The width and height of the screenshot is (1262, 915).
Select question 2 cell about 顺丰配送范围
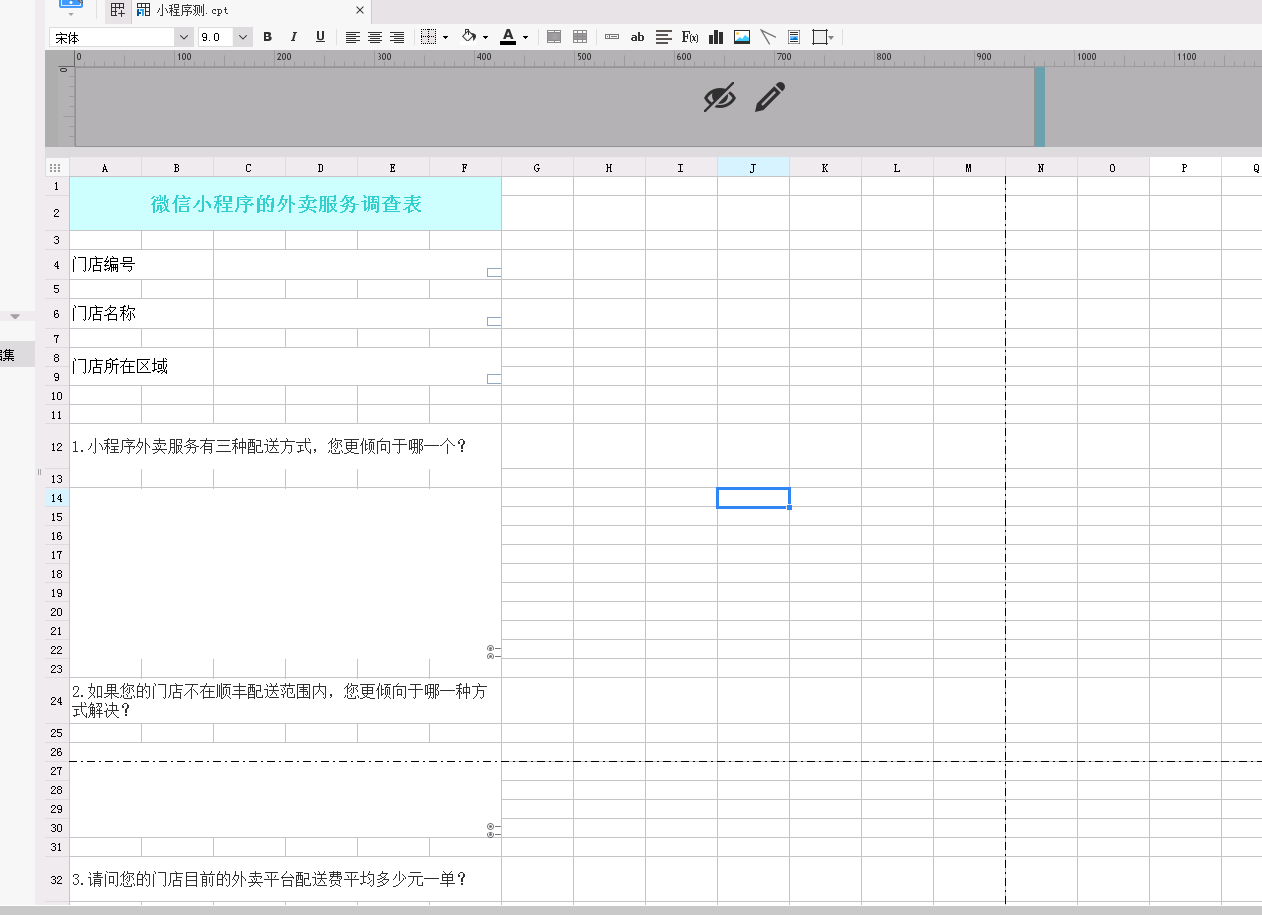pyautogui.click(x=286, y=701)
